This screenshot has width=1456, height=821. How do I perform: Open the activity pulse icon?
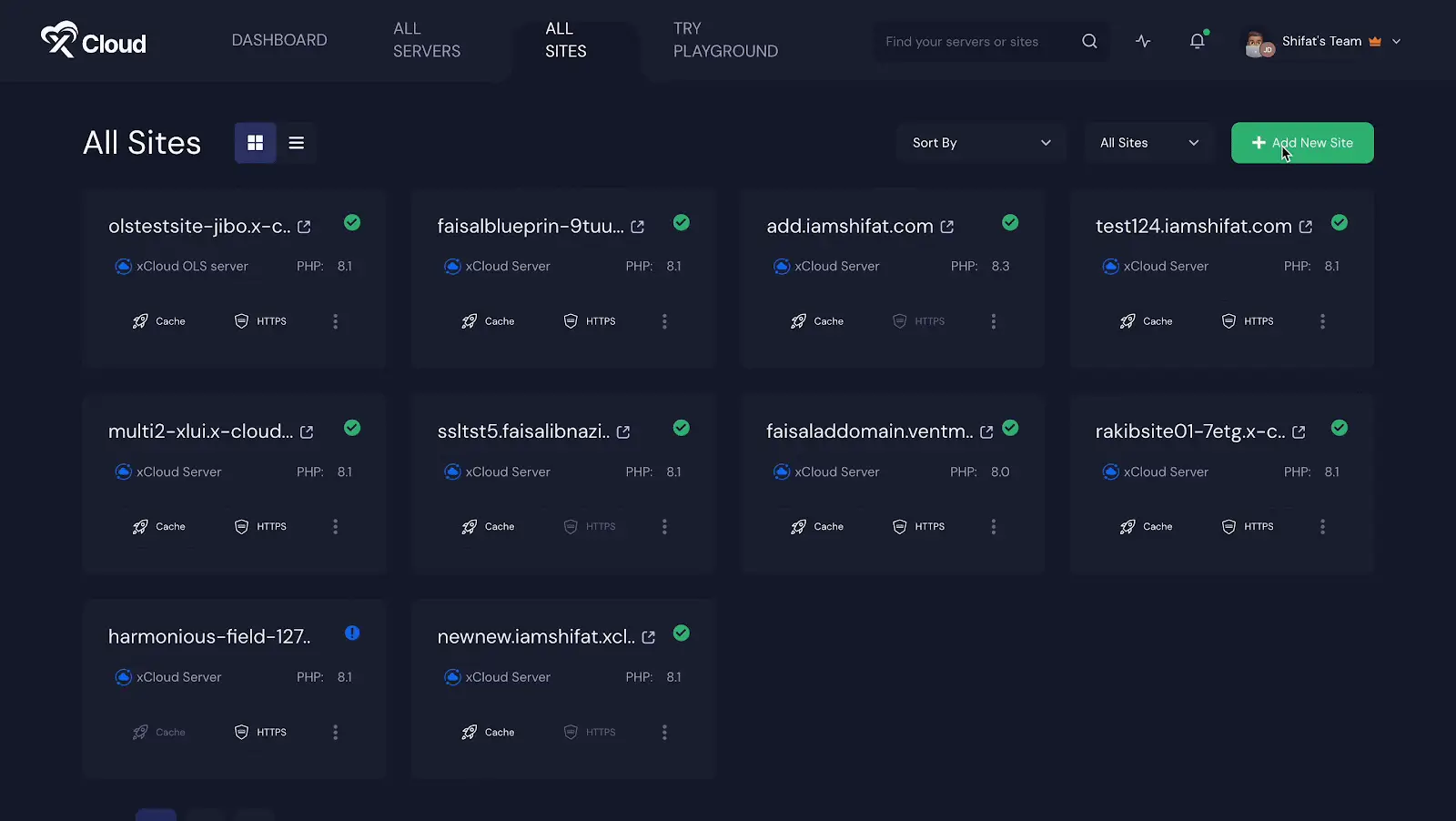pos(1143,41)
